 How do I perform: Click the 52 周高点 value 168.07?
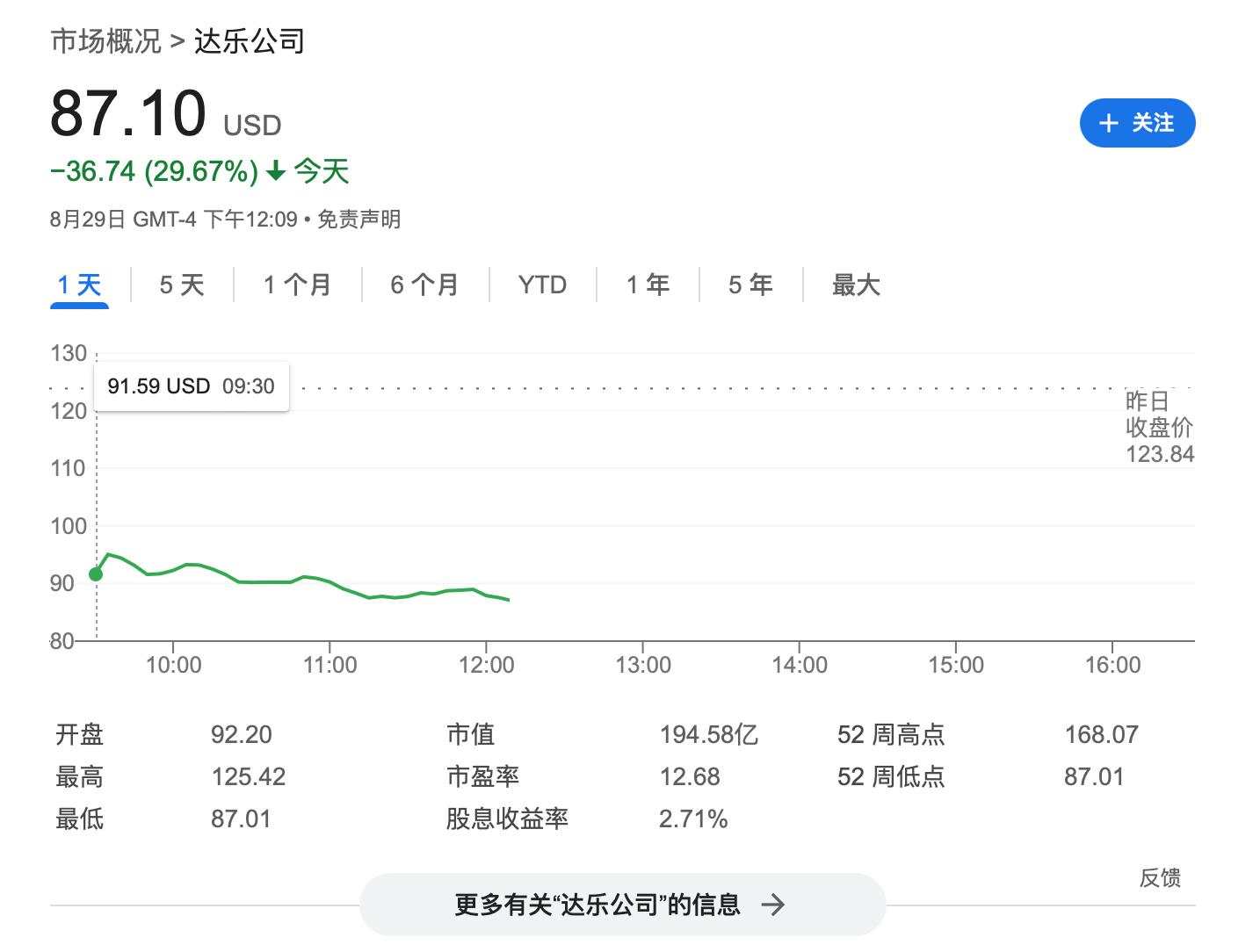click(1102, 734)
